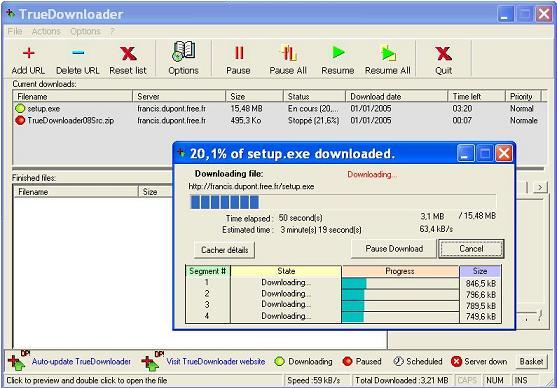The width and height of the screenshot is (557, 388).
Task: Click Cancel in the download dialog
Action: pyautogui.click(x=471, y=249)
